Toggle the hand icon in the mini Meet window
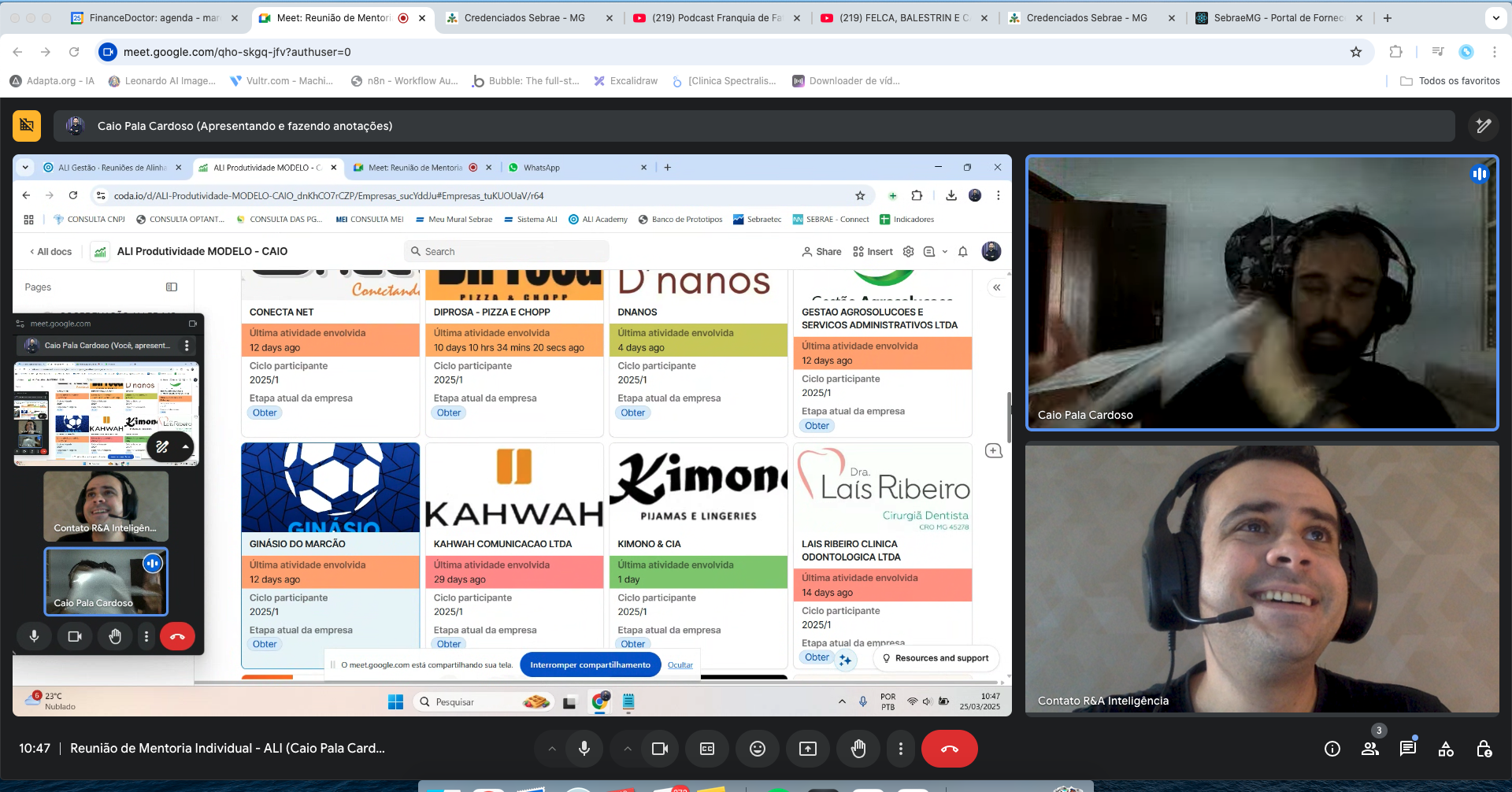Viewport: 1512px width, 792px height. point(115,636)
